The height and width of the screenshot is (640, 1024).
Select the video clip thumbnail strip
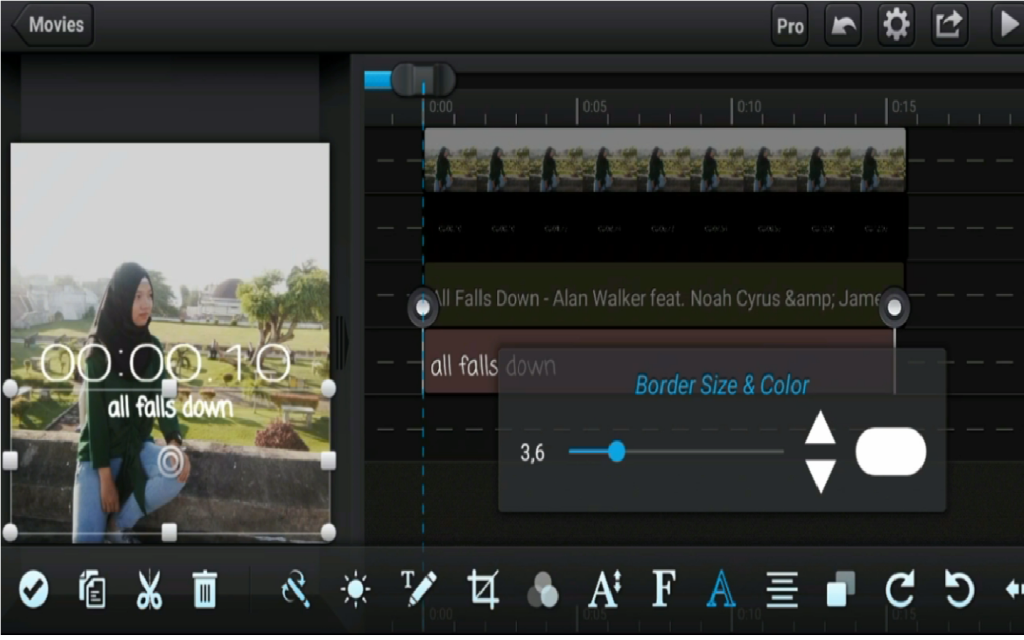(x=665, y=160)
